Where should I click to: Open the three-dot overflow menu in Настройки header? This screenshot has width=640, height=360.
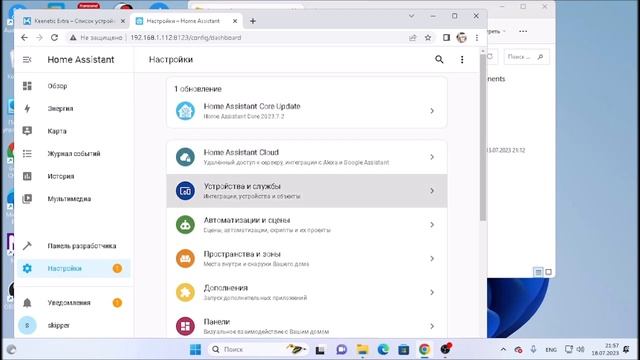(x=462, y=60)
